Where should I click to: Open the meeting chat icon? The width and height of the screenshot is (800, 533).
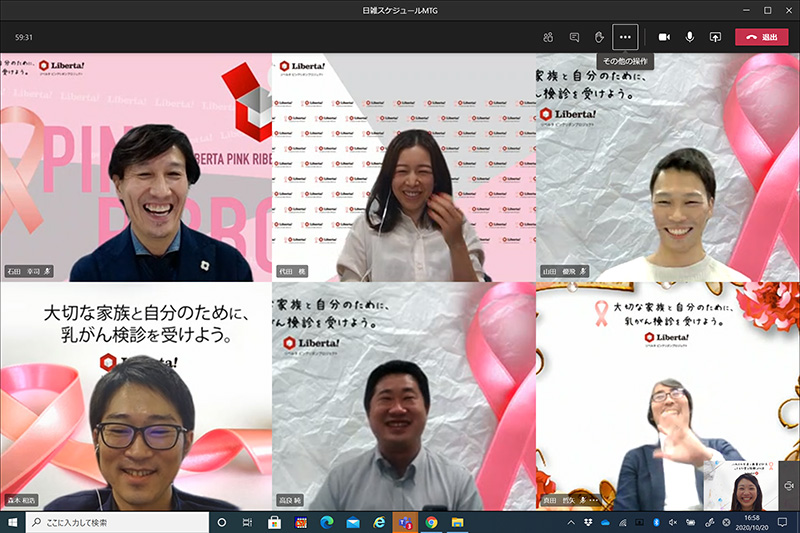pos(574,37)
